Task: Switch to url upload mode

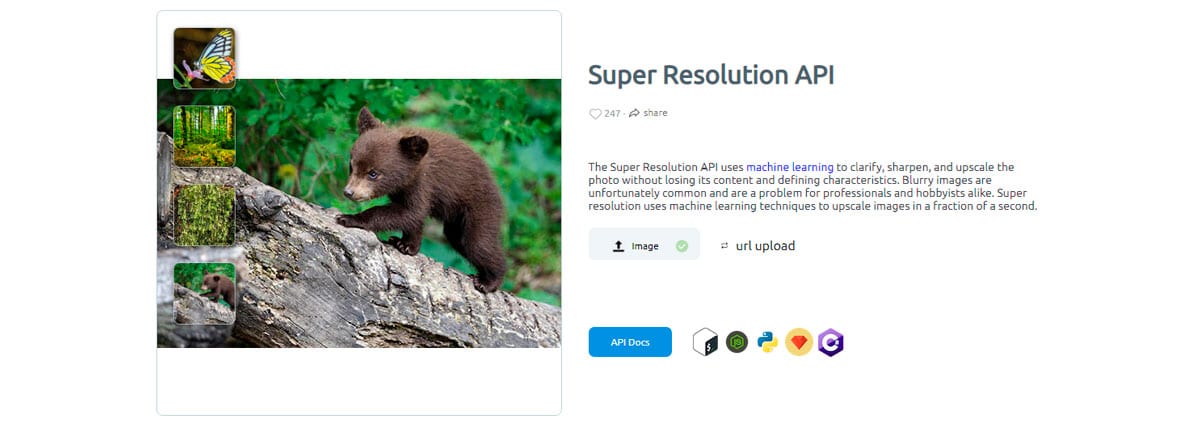Action: pyautogui.click(x=765, y=246)
